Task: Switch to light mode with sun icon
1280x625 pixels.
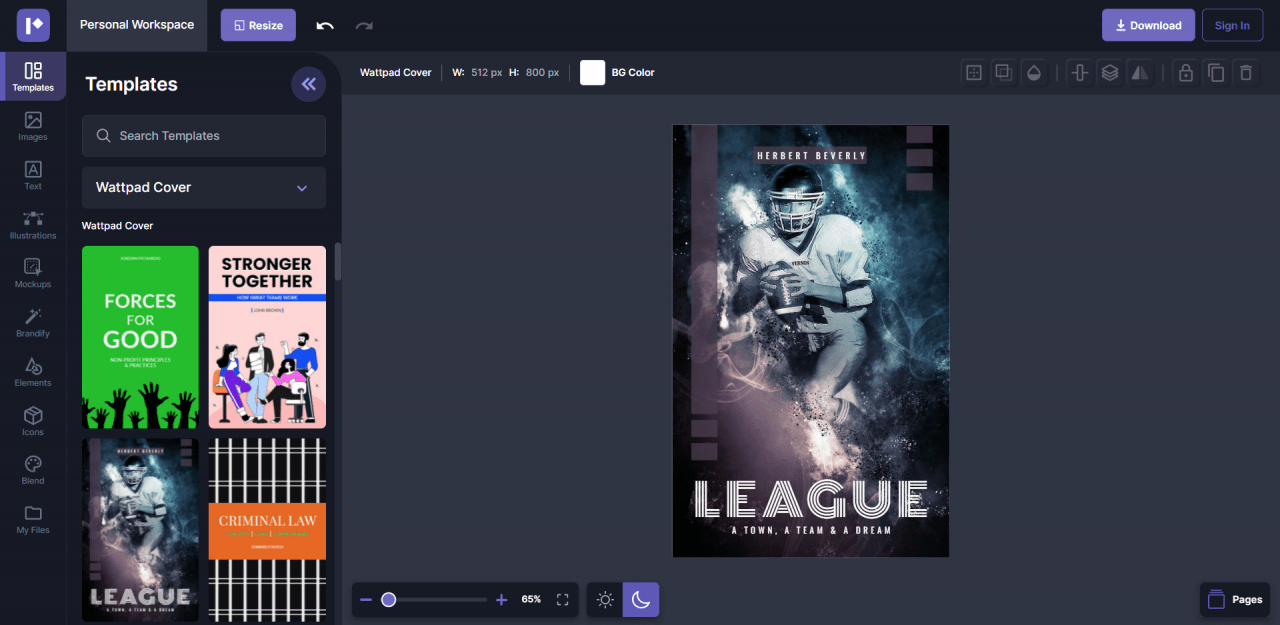Action: (605, 600)
